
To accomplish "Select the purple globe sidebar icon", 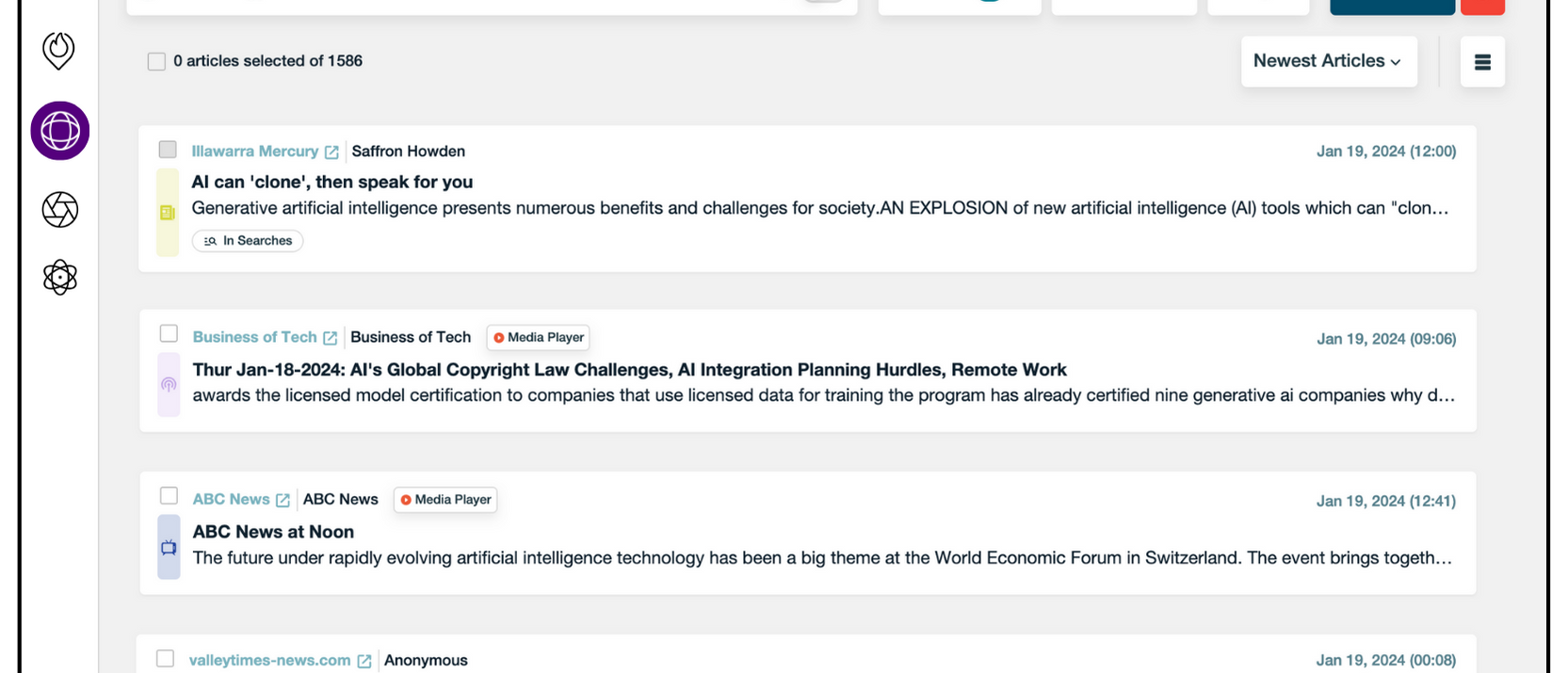I will (60, 131).
